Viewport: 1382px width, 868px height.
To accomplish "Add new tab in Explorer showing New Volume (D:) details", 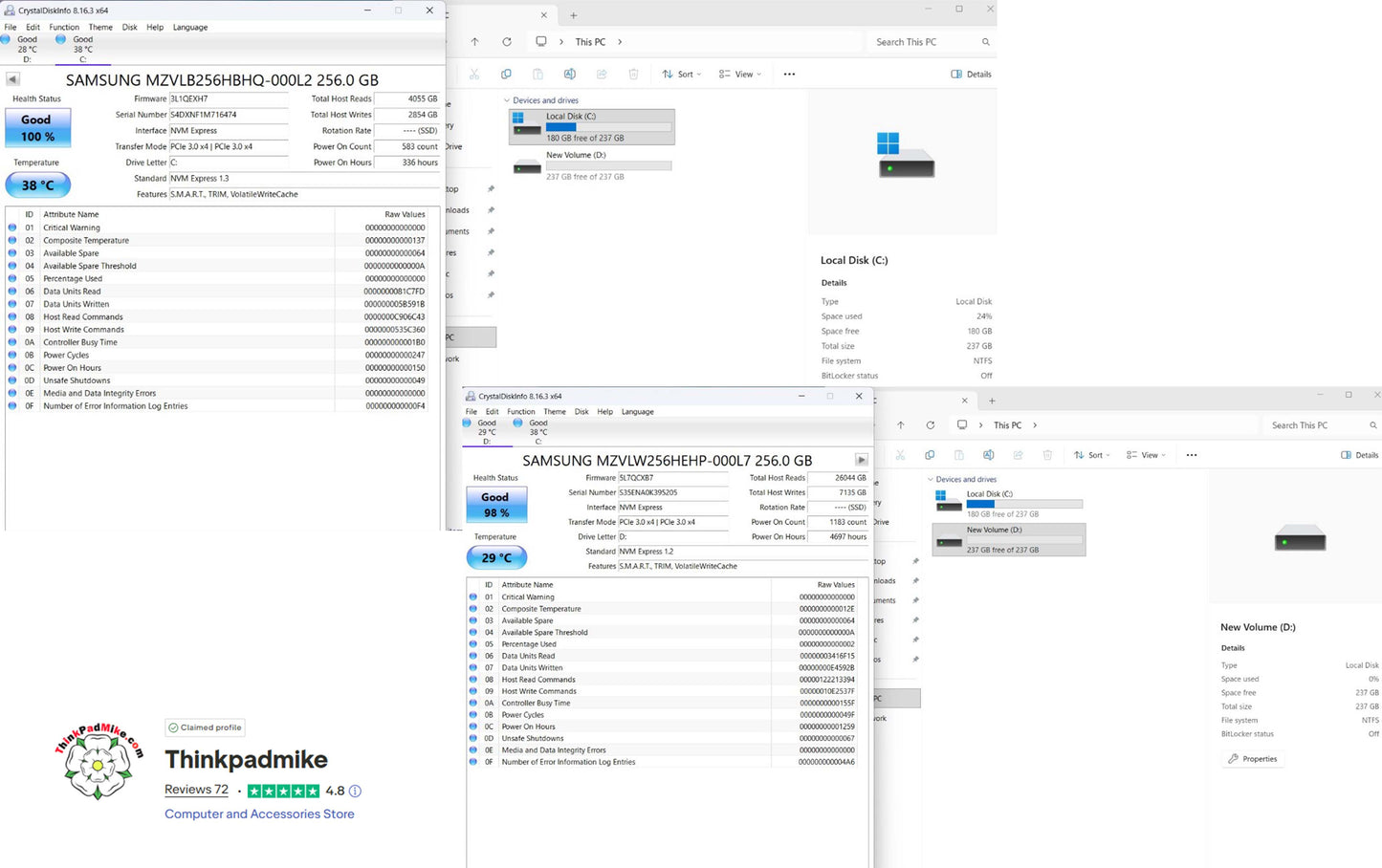I will 992,401.
